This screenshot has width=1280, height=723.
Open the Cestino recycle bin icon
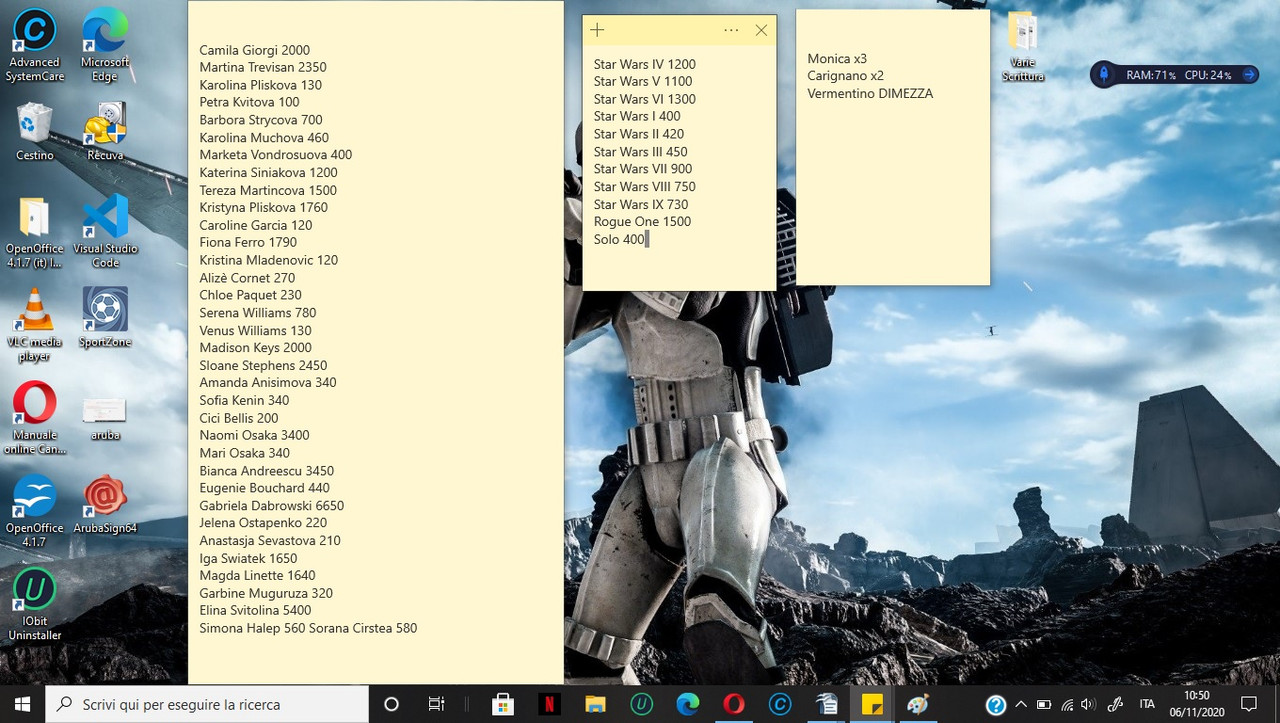(x=34, y=131)
